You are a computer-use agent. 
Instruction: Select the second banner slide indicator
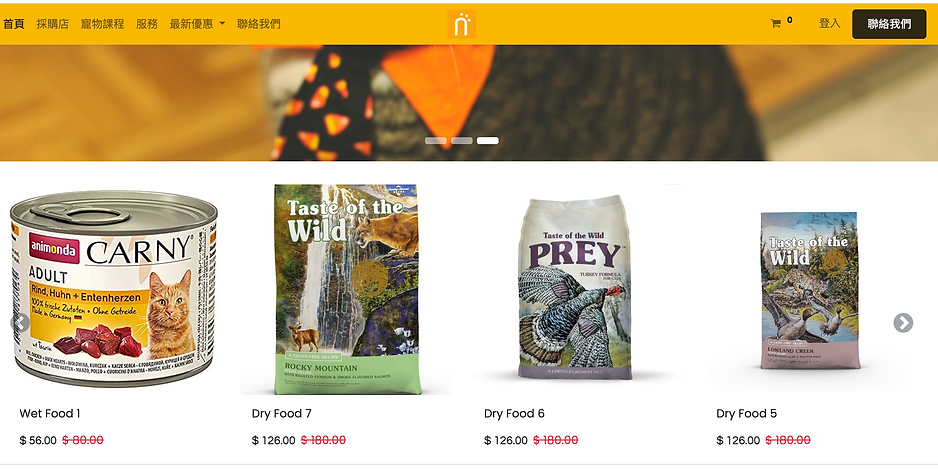462,141
